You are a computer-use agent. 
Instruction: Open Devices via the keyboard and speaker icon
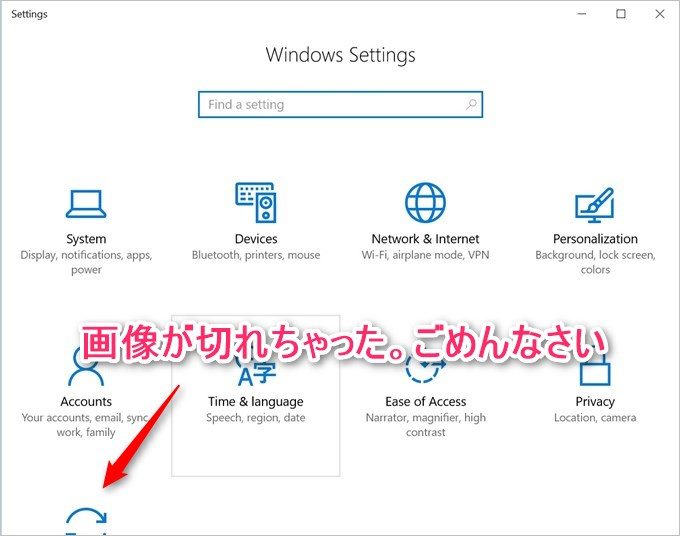(x=256, y=203)
